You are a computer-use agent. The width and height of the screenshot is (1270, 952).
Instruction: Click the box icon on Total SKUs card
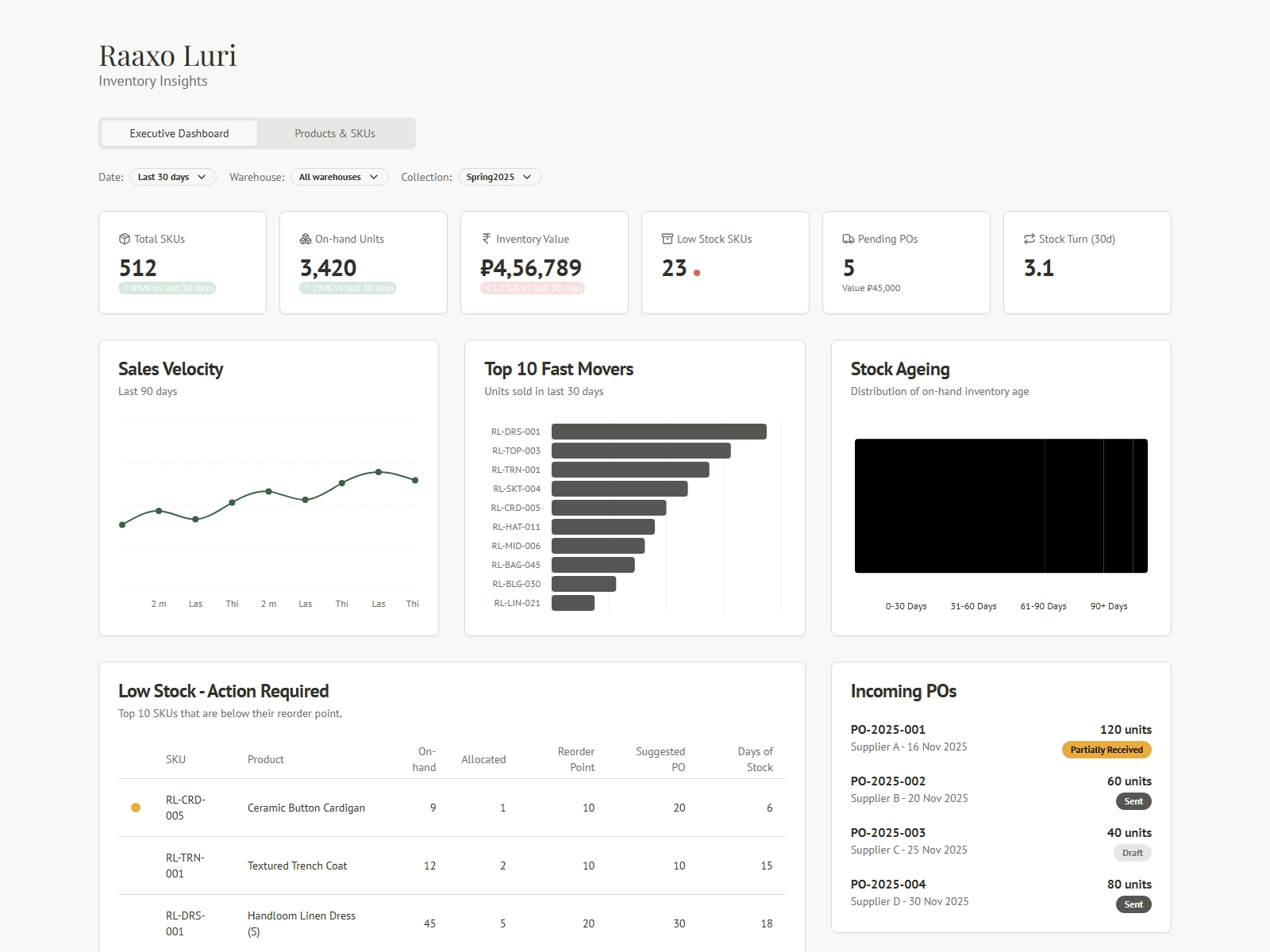(x=123, y=239)
